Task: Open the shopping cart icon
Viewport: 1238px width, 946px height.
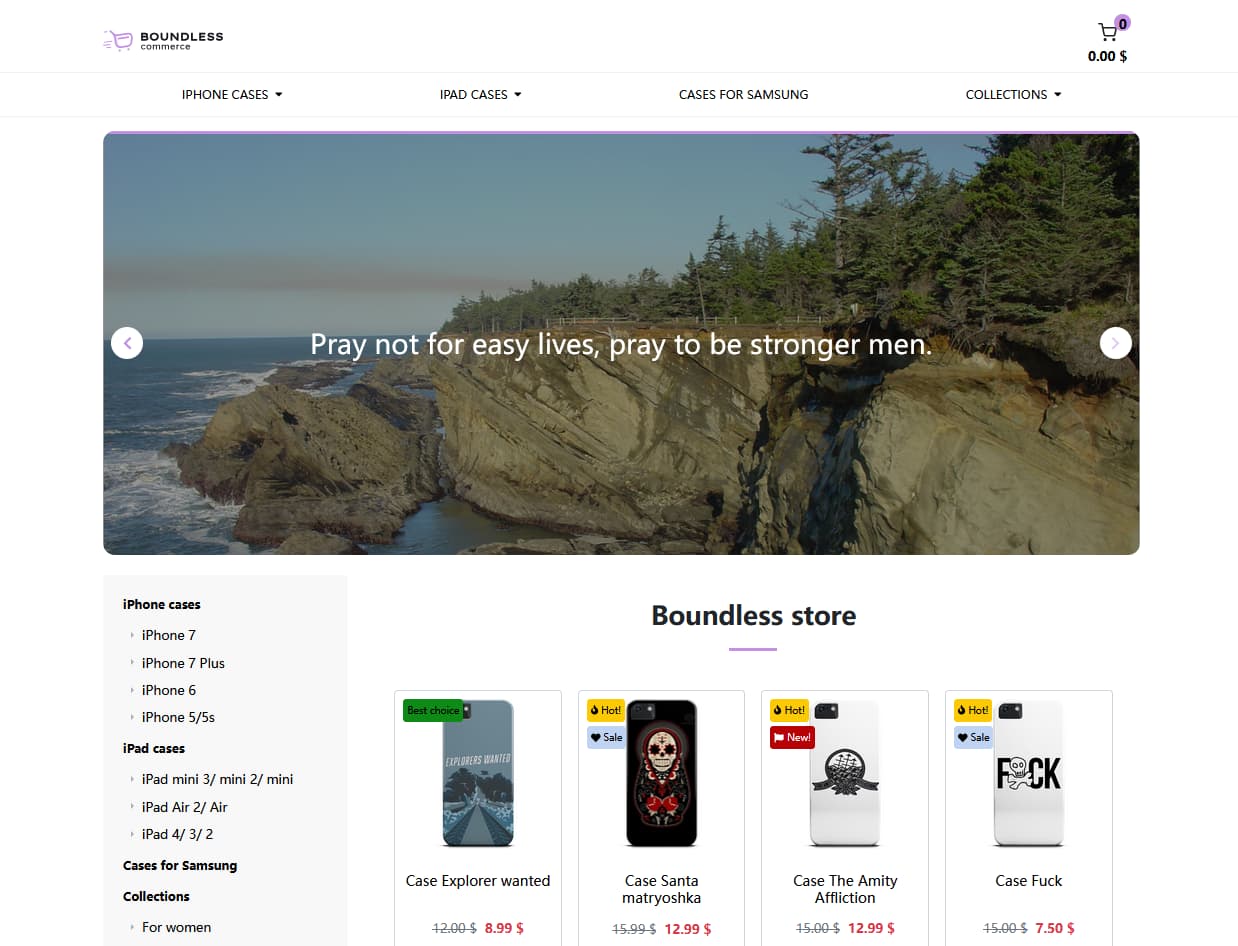Action: [x=1106, y=31]
